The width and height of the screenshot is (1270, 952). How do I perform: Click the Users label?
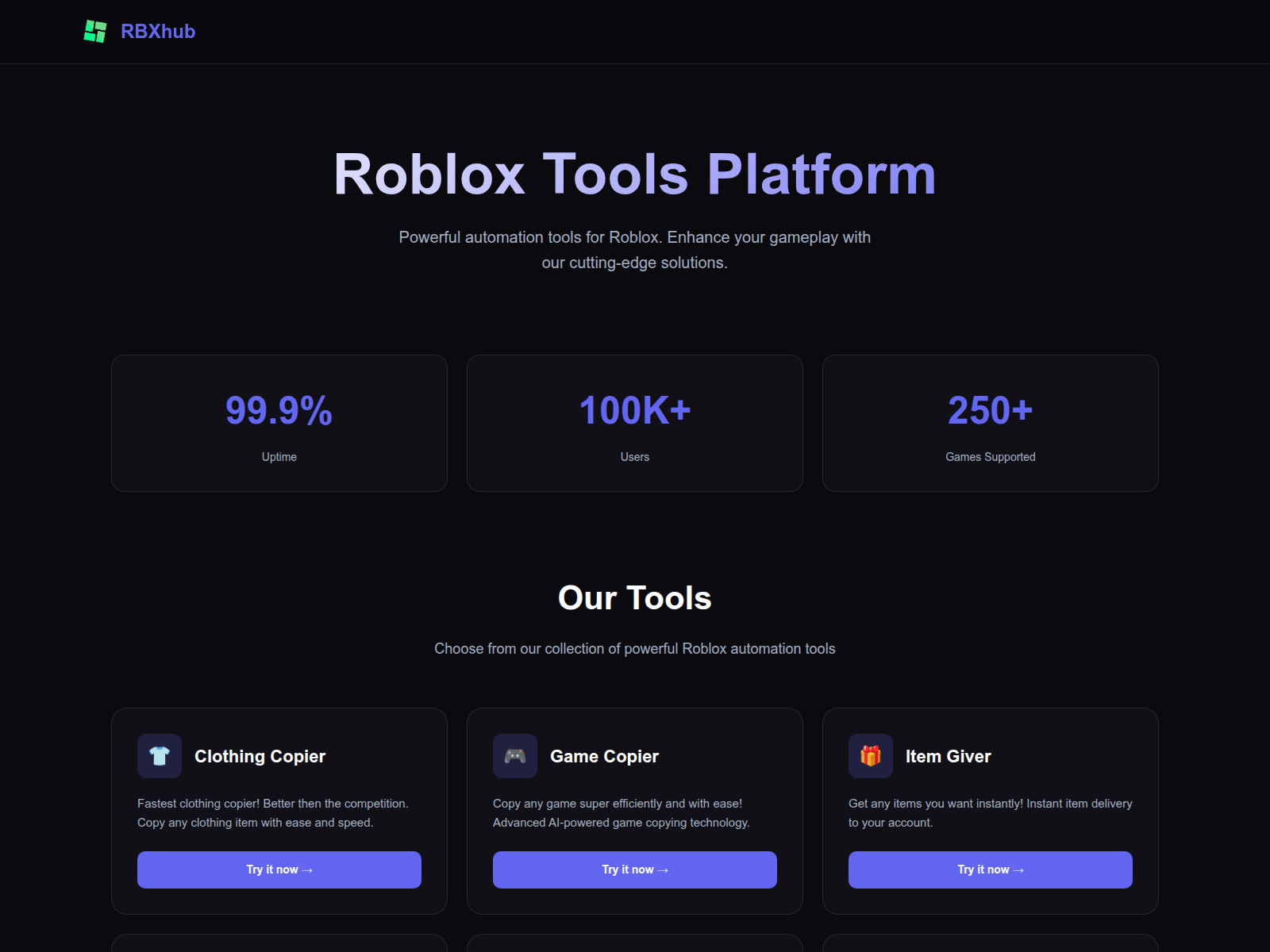click(635, 457)
